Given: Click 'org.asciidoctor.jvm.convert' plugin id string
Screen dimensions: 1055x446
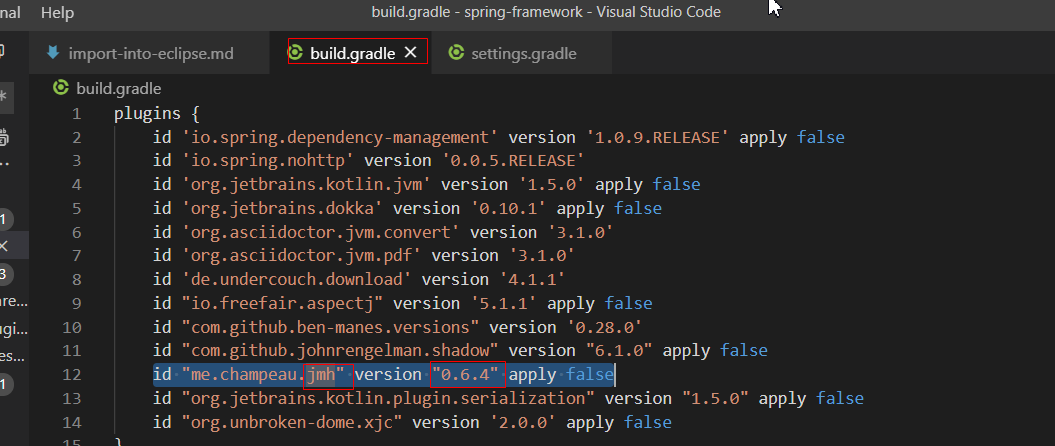Looking at the screenshot, I should point(321,232).
